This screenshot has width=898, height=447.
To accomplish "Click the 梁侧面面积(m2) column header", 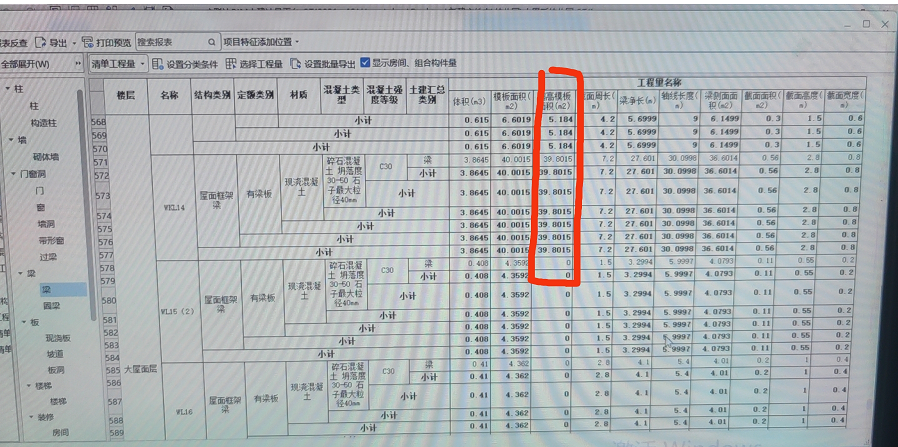I will [x=720, y=100].
